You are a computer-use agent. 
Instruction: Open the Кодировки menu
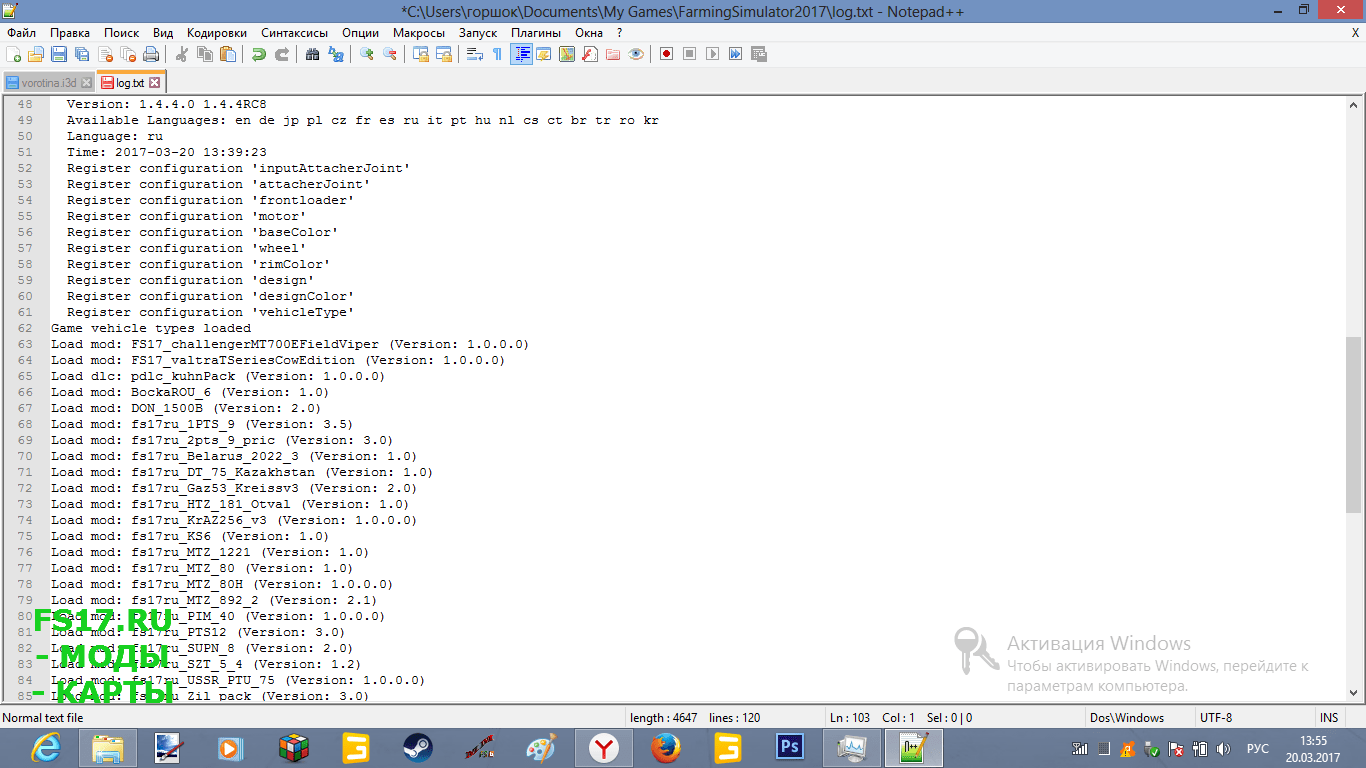(x=217, y=33)
